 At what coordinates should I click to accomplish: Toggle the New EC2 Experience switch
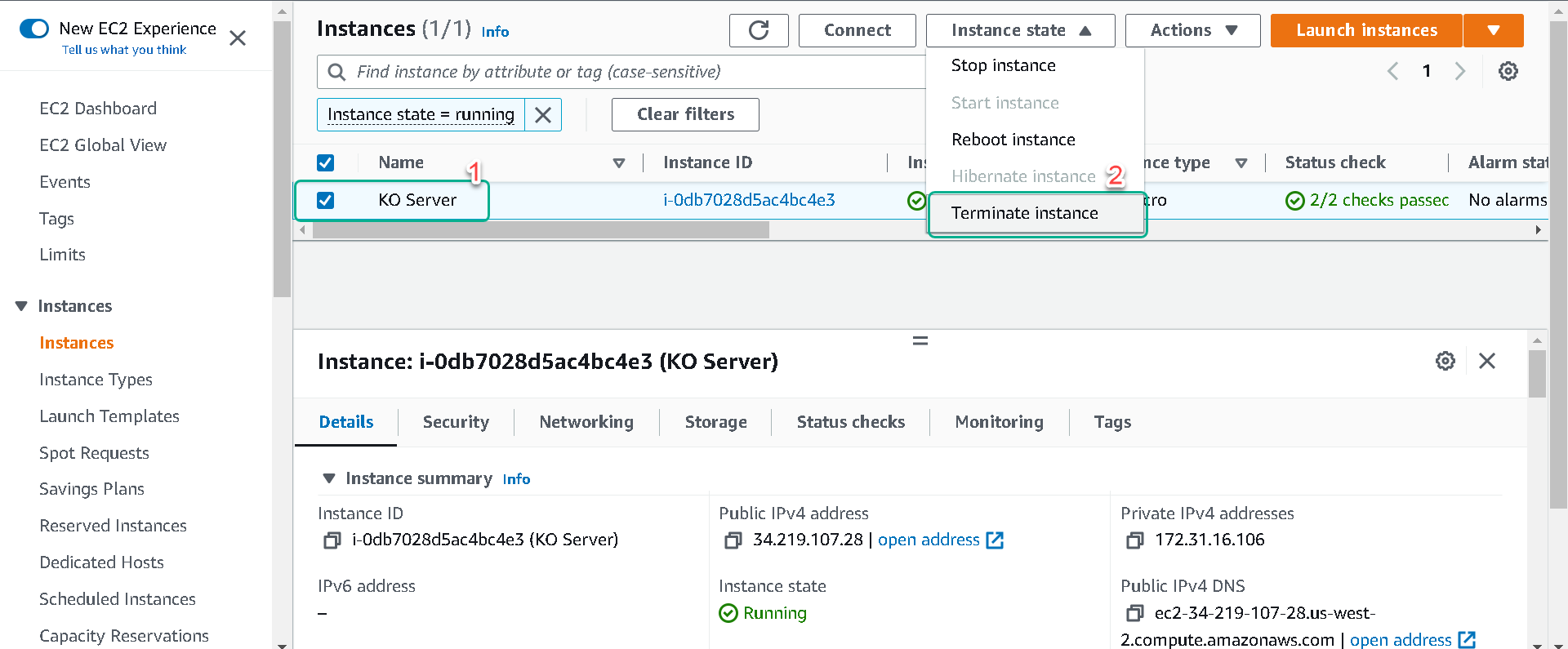click(34, 29)
